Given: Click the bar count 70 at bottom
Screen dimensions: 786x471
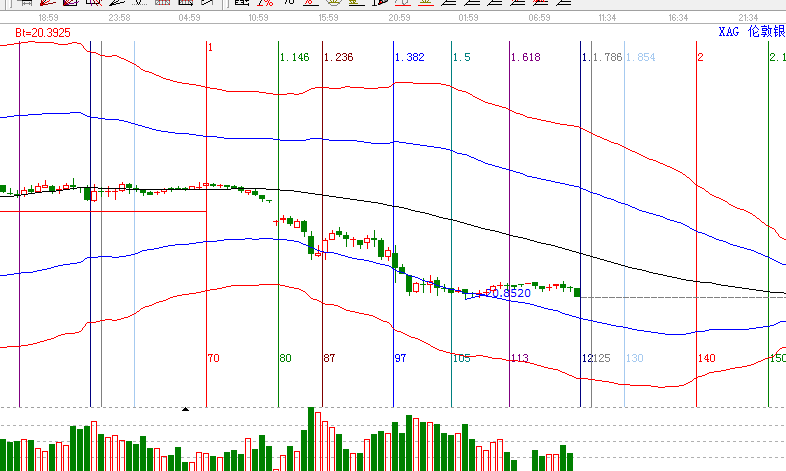Looking at the screenshot, I should click(213, 358).
